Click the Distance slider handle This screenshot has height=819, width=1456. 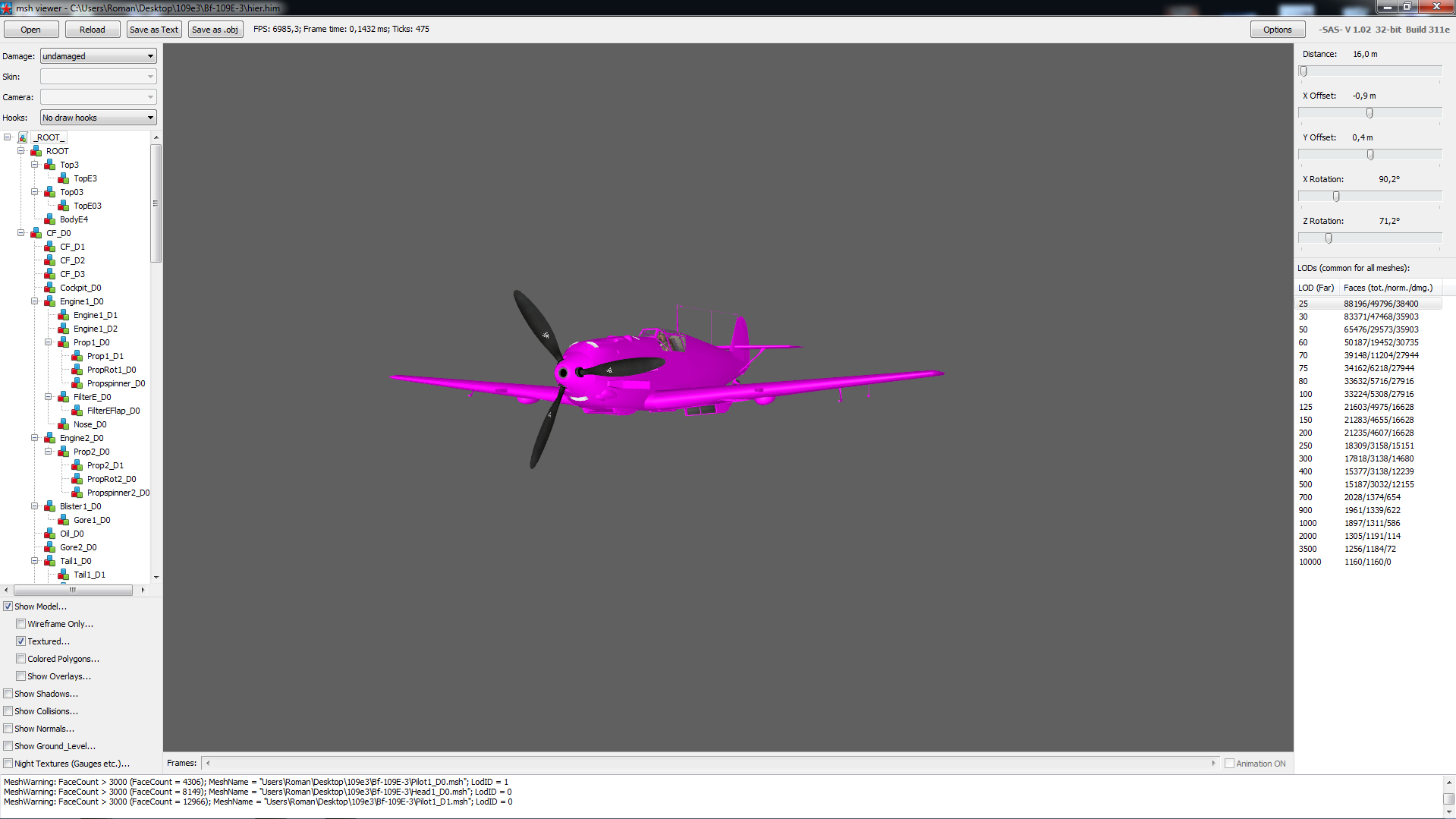(x=1303, y=71)
